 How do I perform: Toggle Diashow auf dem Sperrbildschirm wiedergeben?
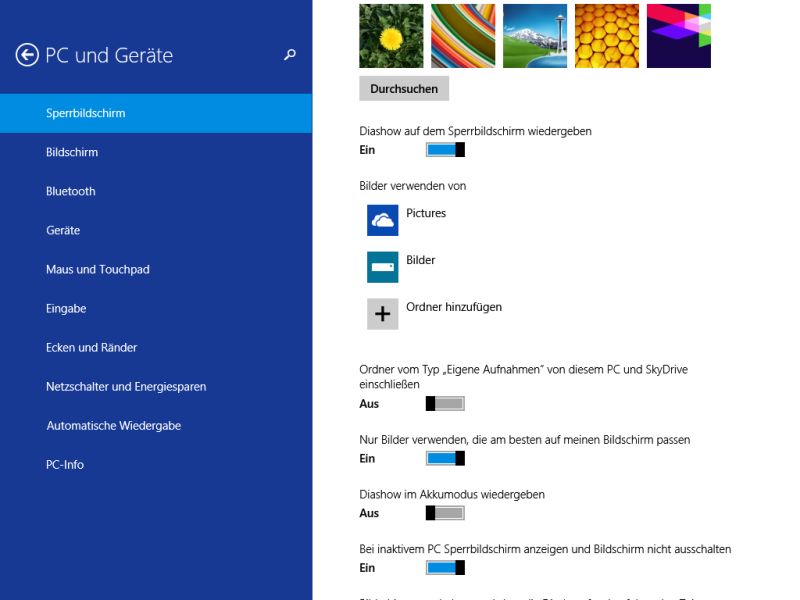pos(445,149)
